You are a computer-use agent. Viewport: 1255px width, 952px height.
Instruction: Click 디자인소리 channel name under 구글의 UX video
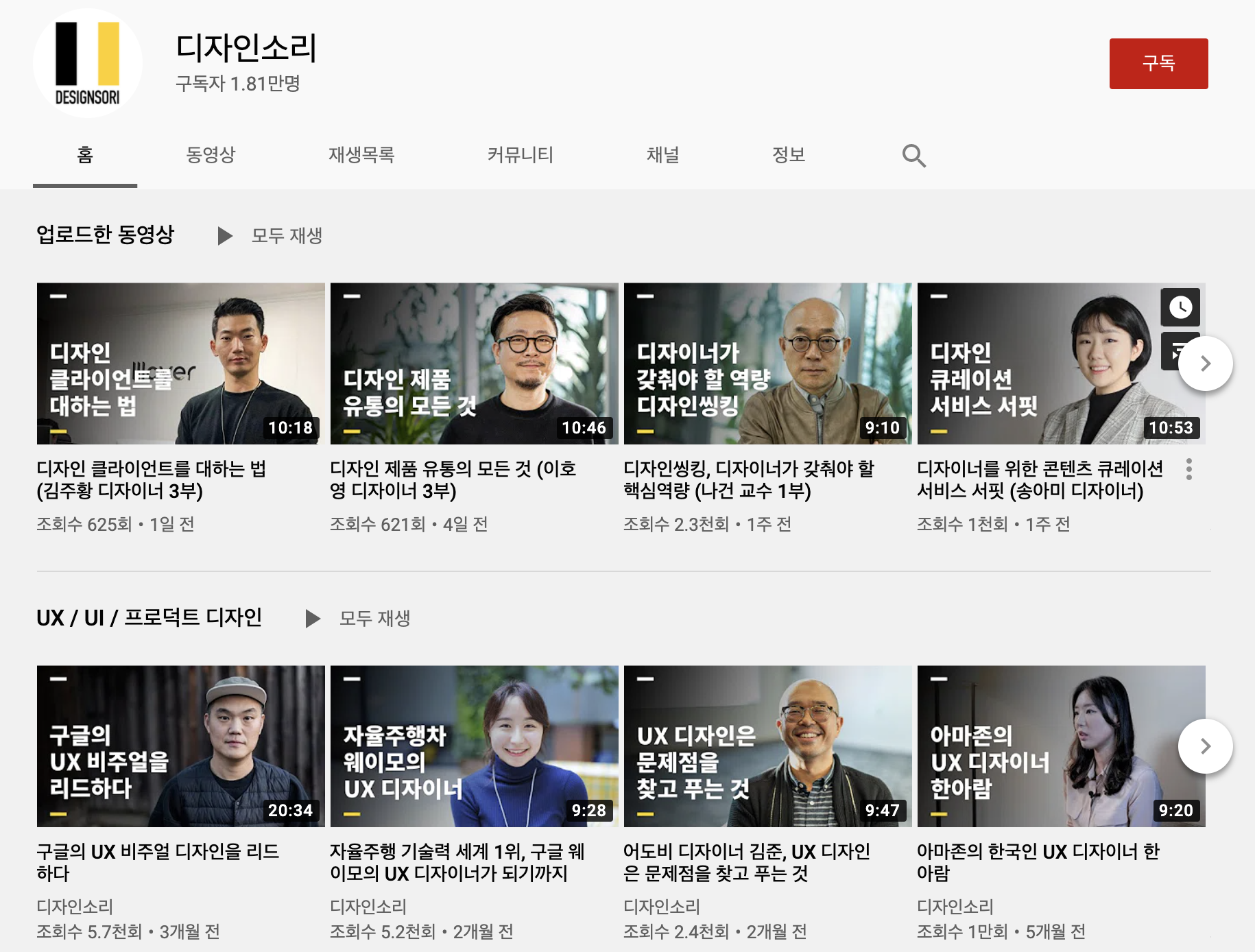click(x=75, y=907)
